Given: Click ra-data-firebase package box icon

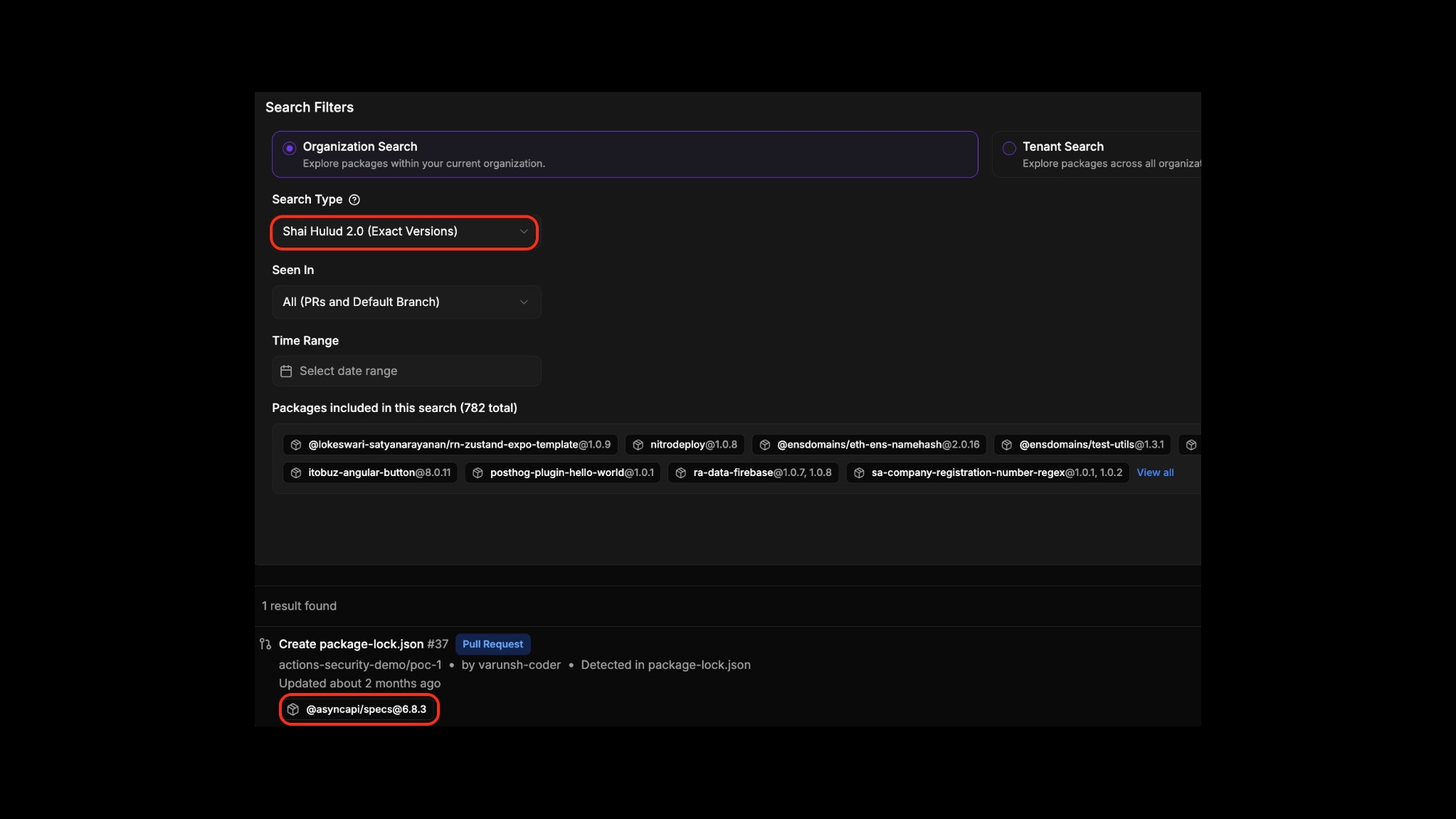Looking at the screenshot, I should coord(681,472).
